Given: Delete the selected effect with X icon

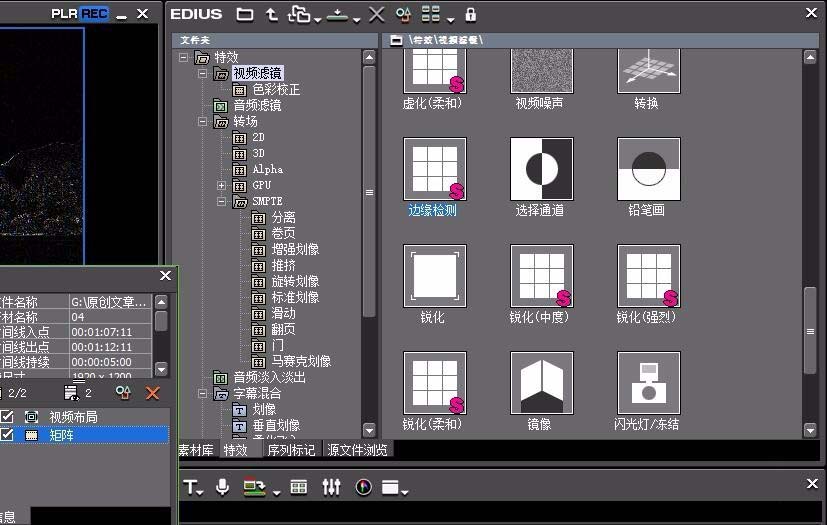Looking at the screenshot, I should click(x=377, y=14).
